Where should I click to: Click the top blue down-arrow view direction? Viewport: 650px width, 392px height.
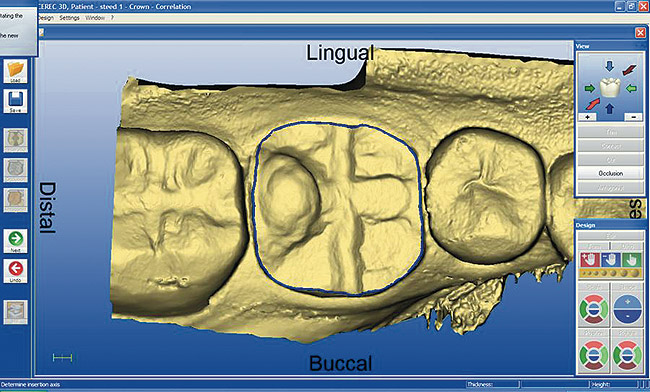(609, 66)
